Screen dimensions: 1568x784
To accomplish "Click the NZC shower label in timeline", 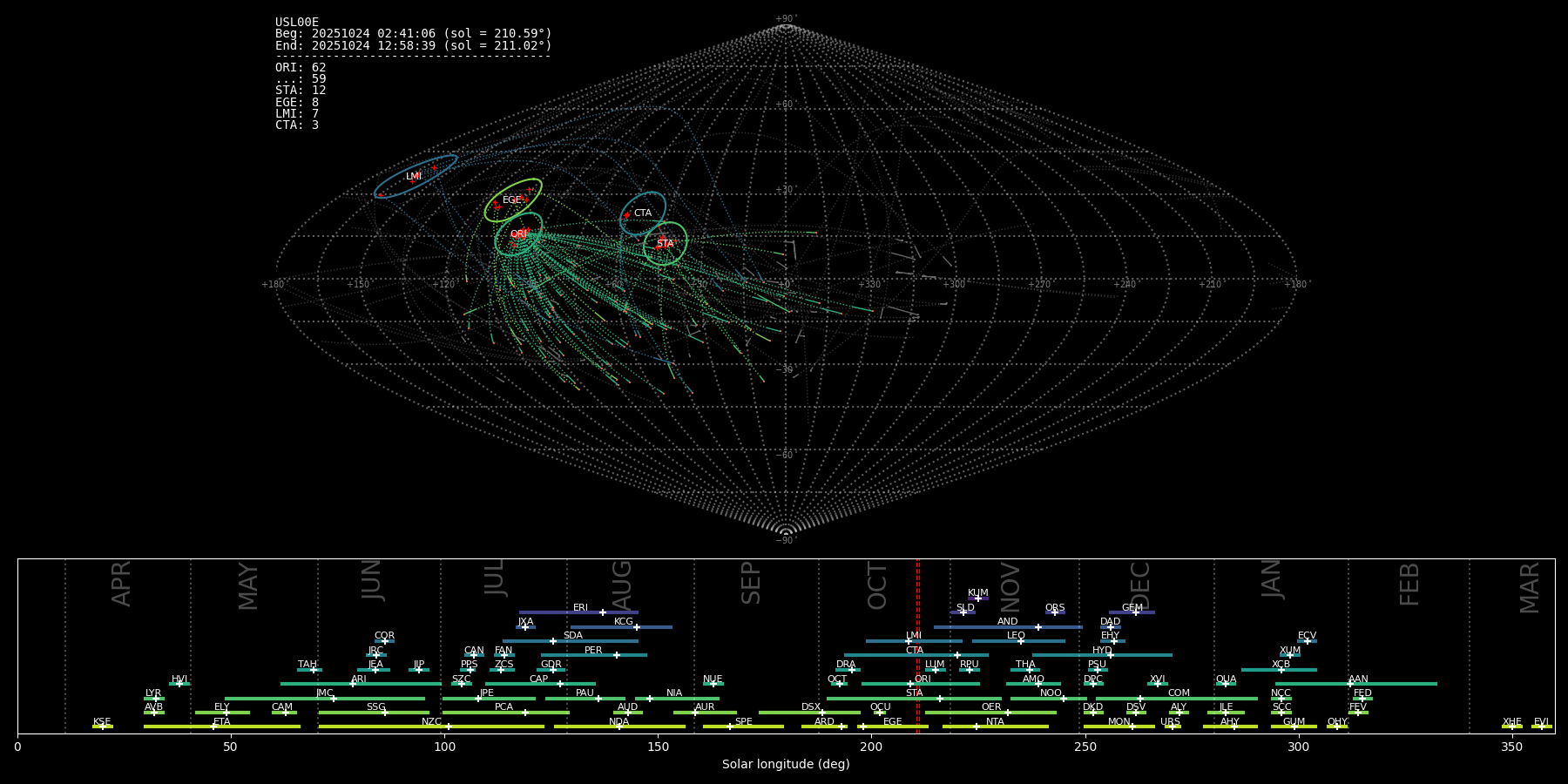I will 432,722.
